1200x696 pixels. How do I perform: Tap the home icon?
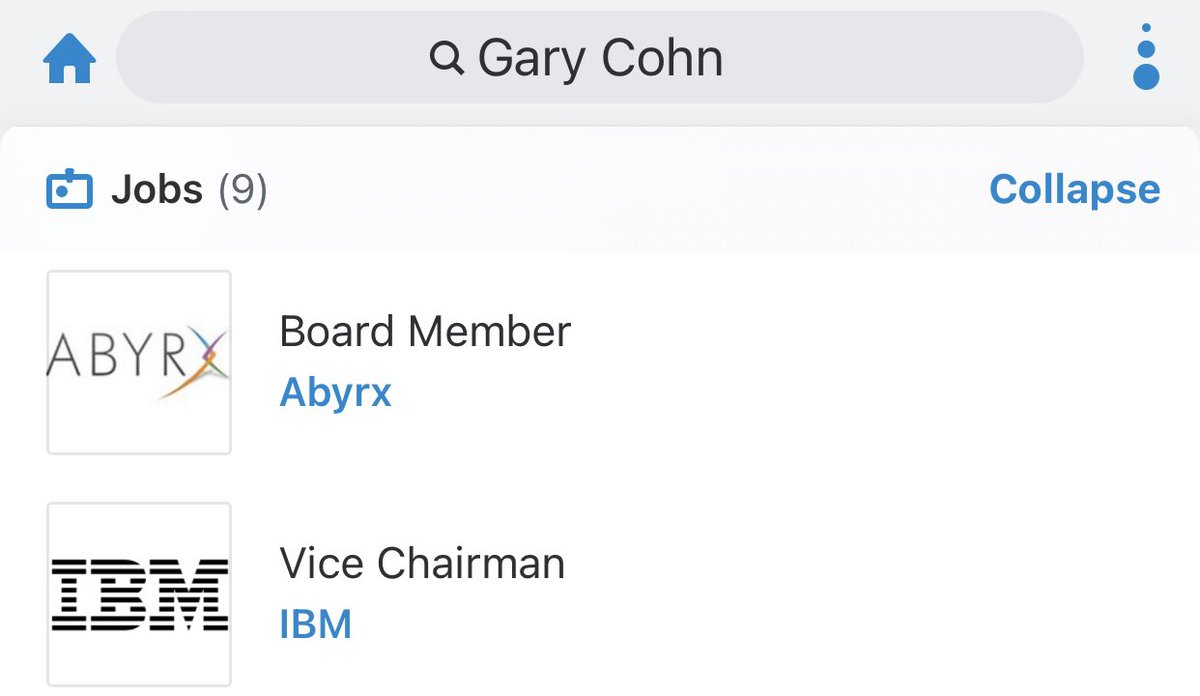tap(69, 59)
